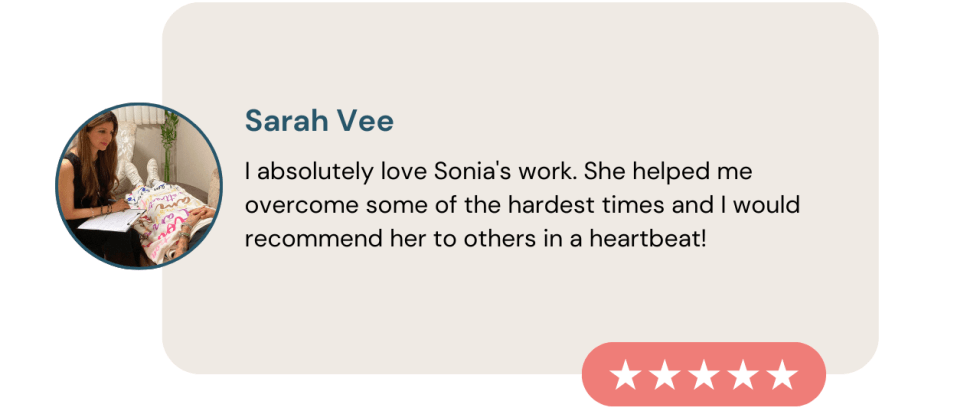The width and height of the screenshot is (980, 411).
Task: Click the first star in the rating
Action: 626,375
